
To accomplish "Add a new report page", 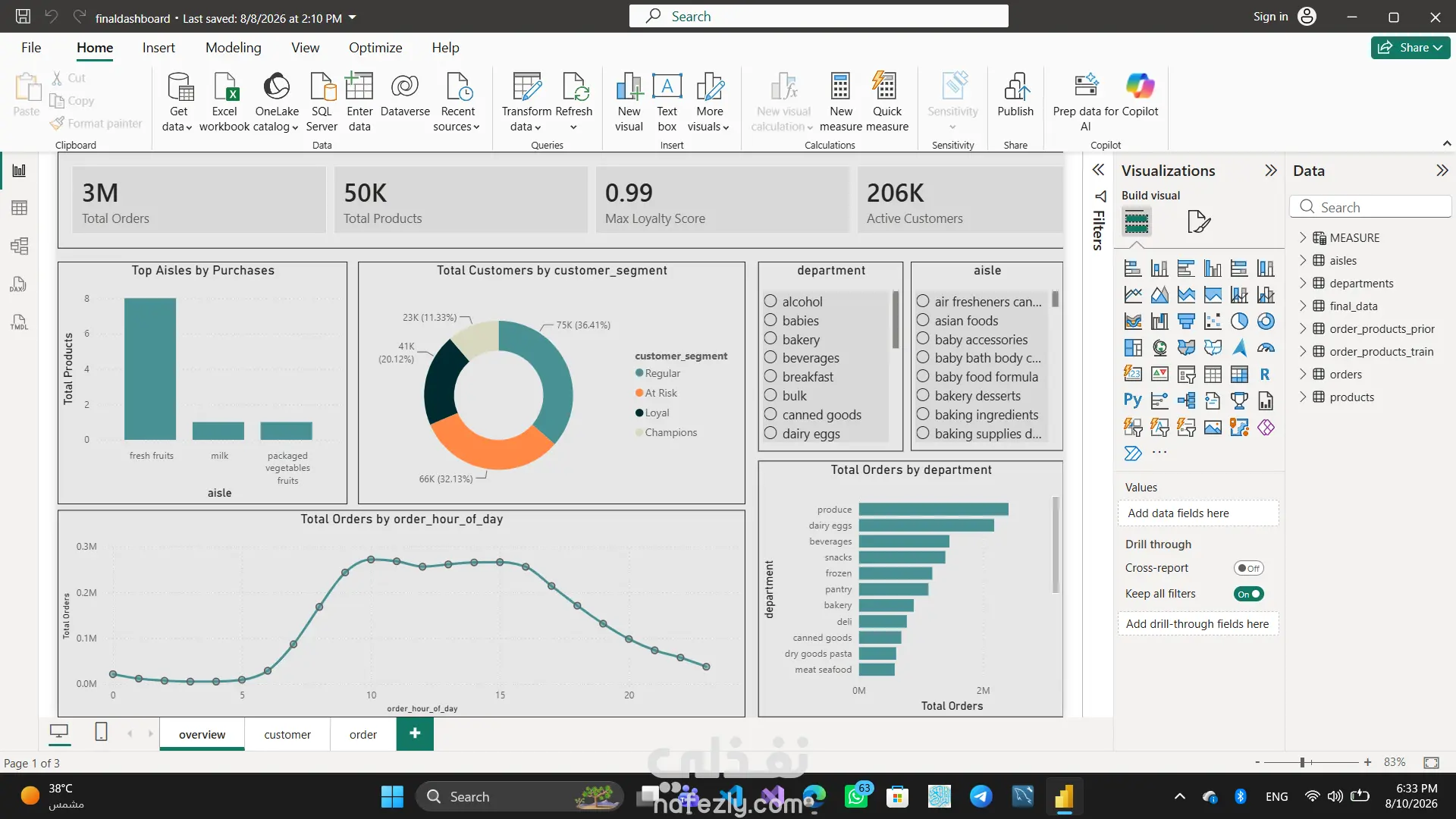I will [x=415, y=733].
